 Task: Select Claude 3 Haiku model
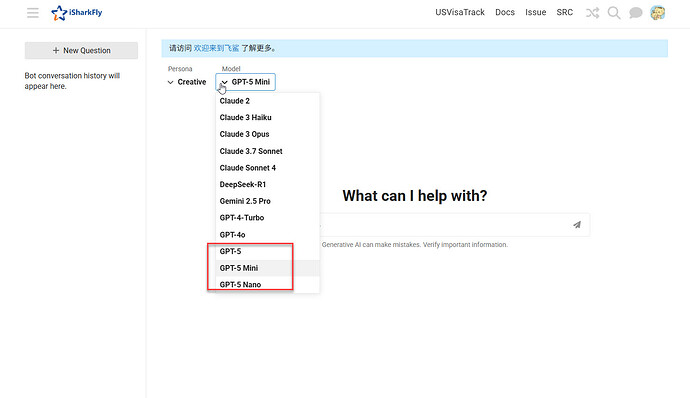coord(268,118)
